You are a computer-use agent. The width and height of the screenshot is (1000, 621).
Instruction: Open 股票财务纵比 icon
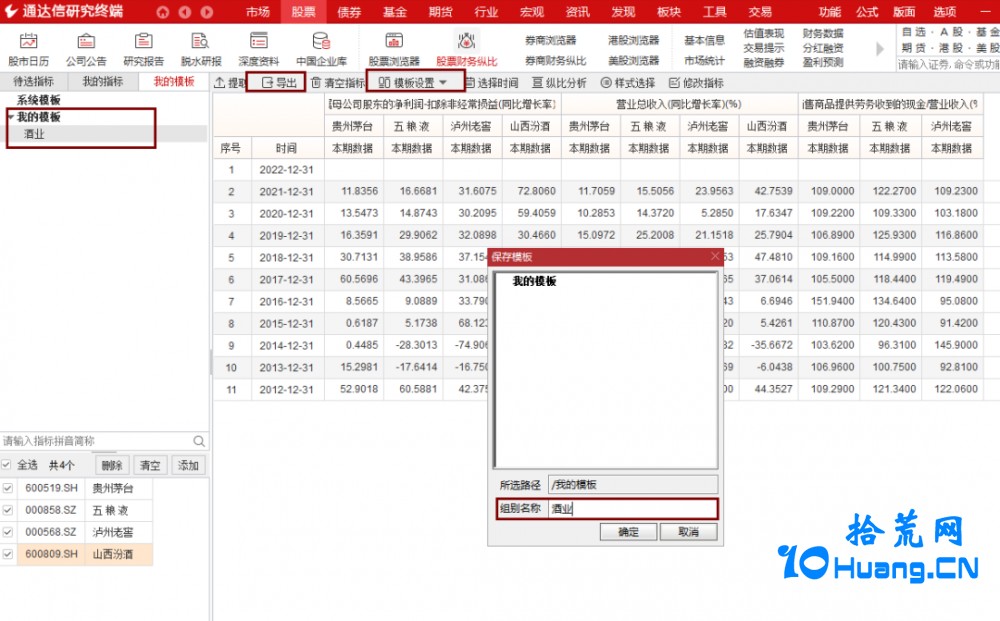466,41
